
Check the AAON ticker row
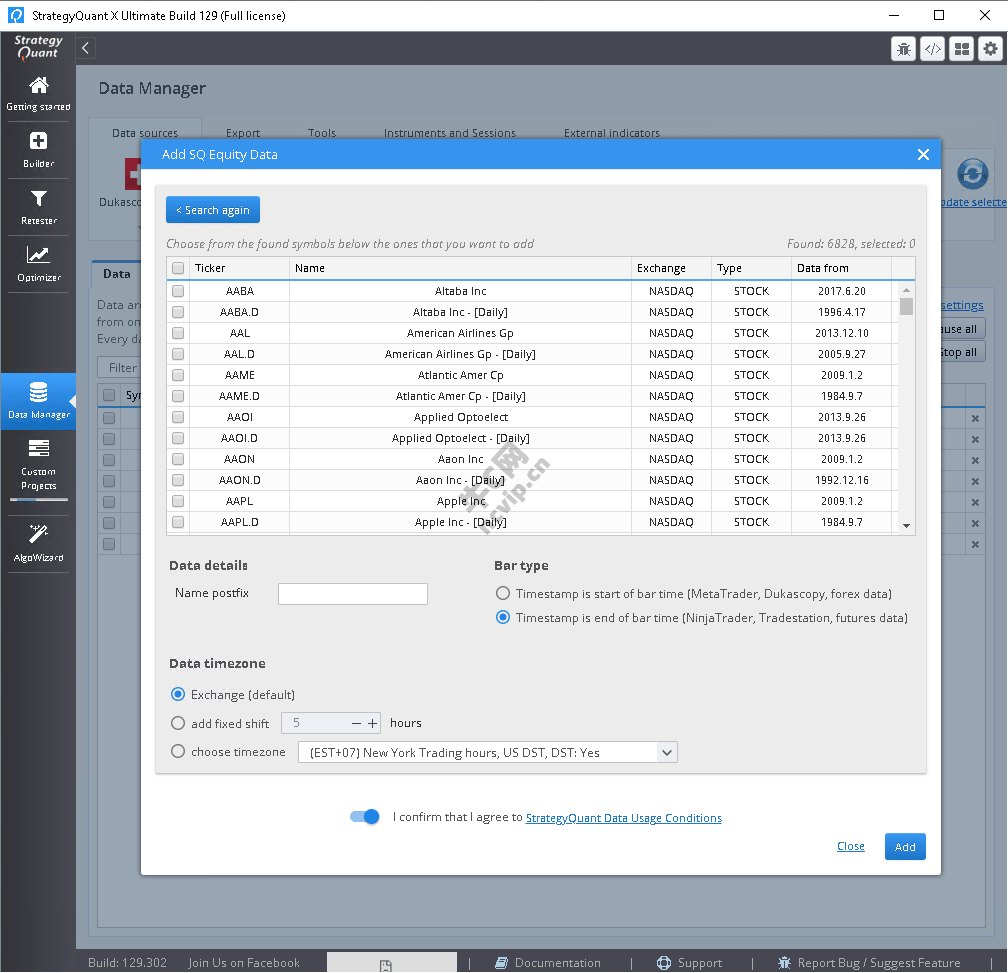point(178,459)
